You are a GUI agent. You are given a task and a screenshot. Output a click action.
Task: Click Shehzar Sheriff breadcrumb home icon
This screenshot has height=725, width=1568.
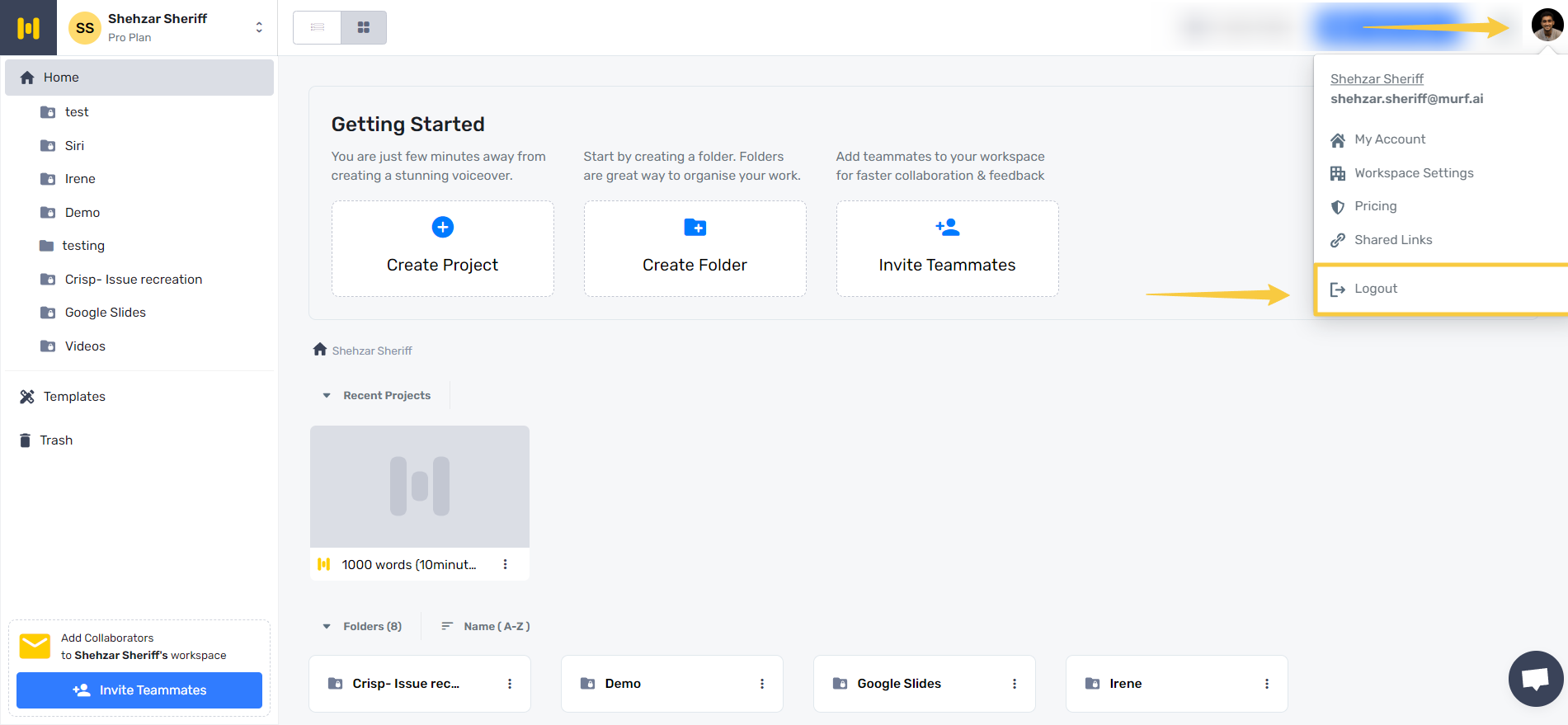(320, 350)
